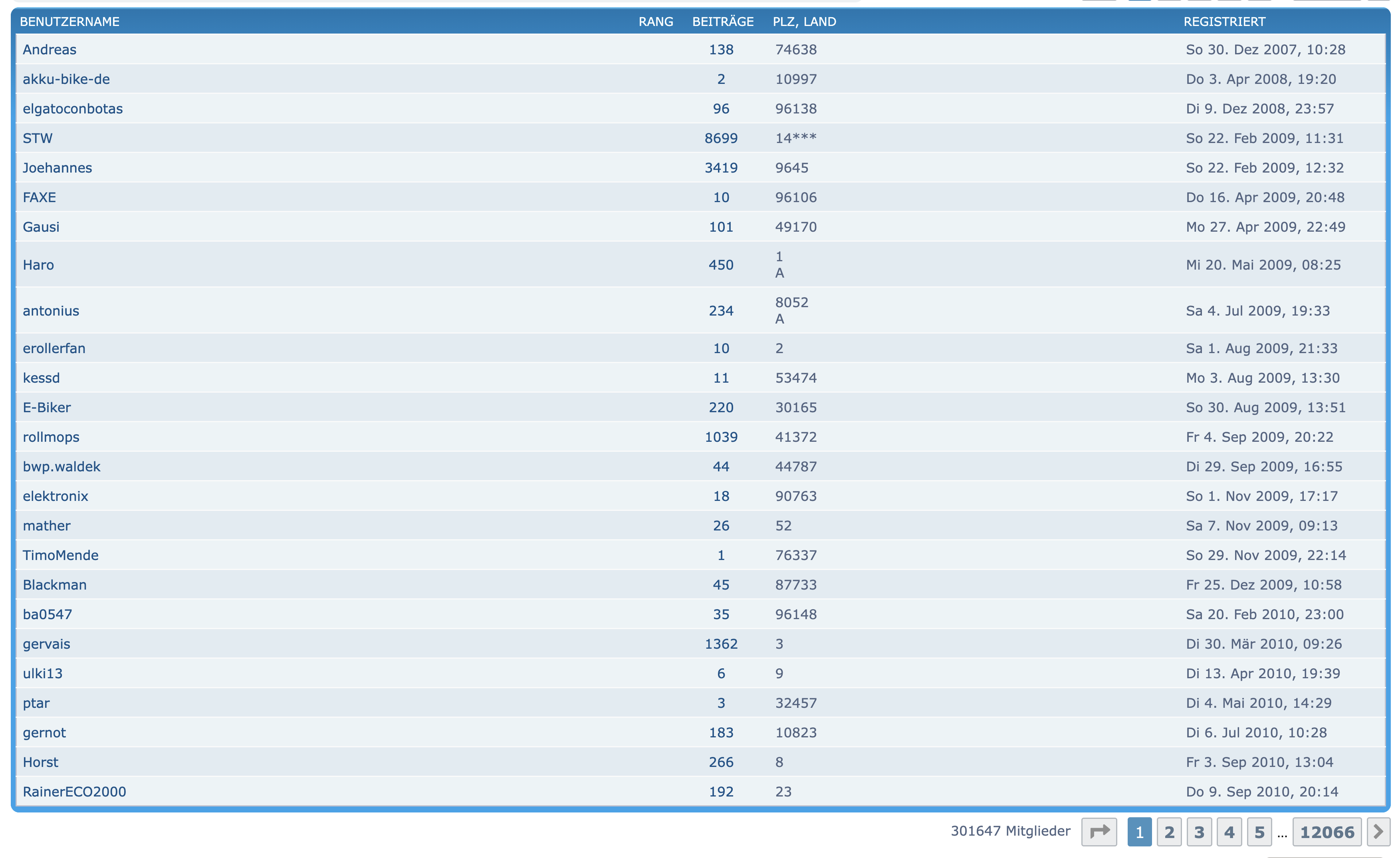Image resolution: width=1400 pixels, height=858 pixels.
Task: Sort by PLZ, Land column header
Action: 804,22
